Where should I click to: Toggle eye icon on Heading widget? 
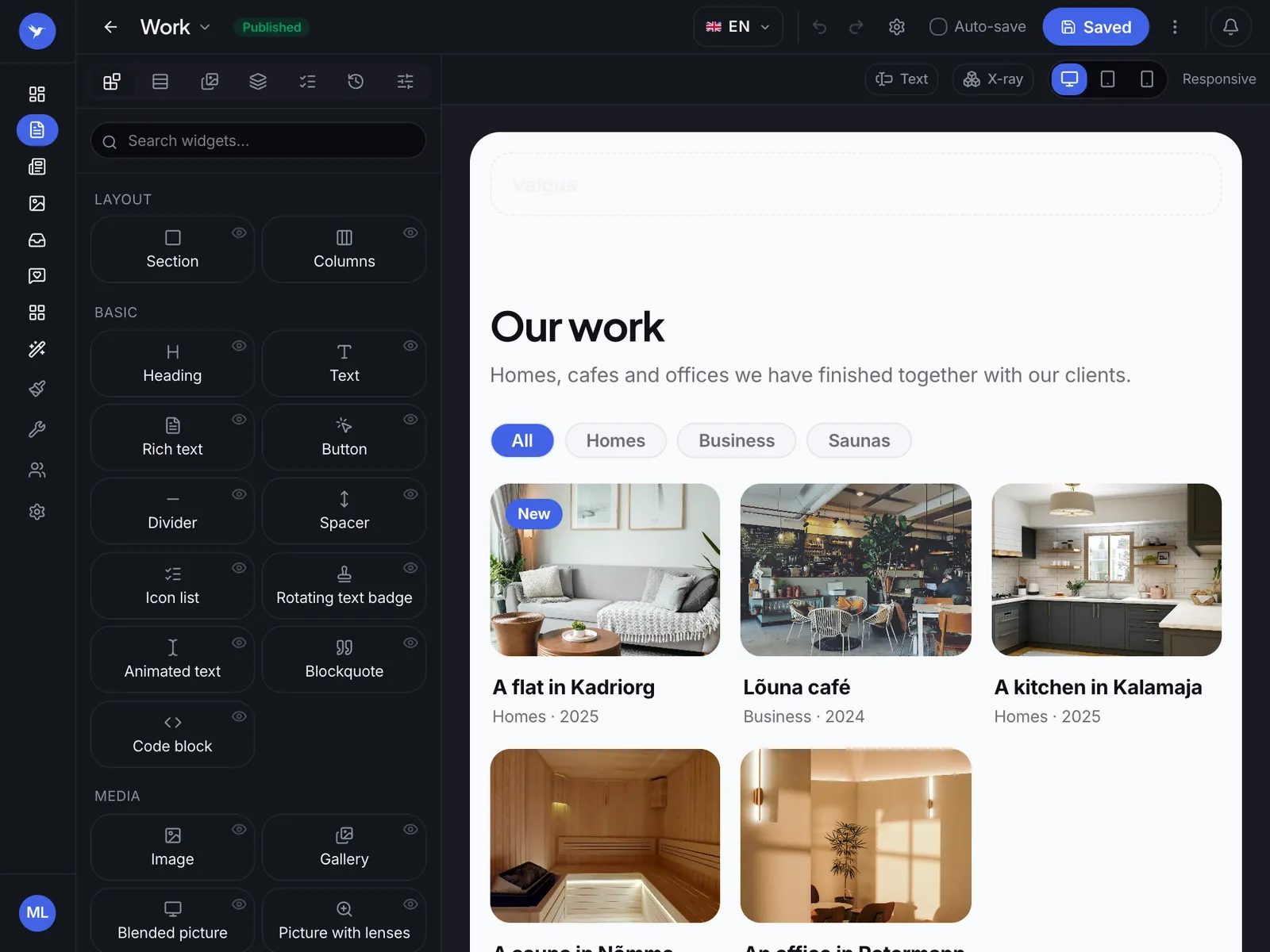(x=239, y=346)
